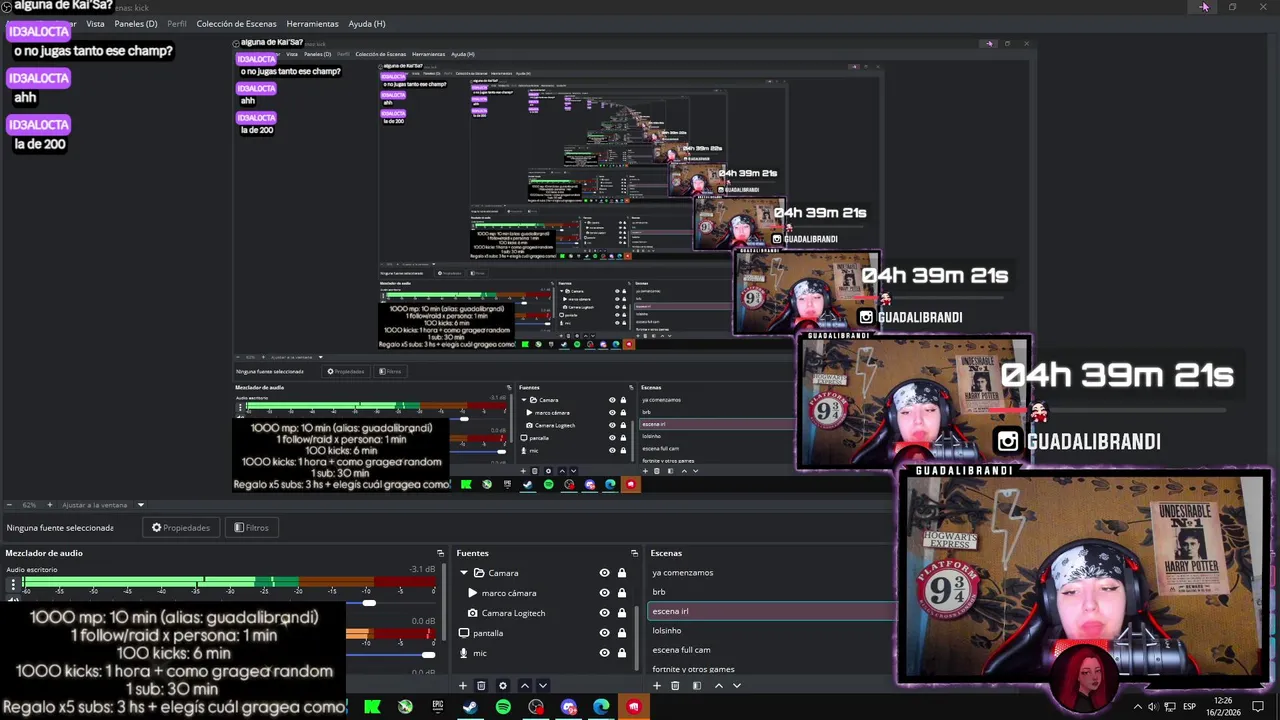The height and width of the screenshot is (720, 1280).
Task: Click the Camara group folder icon
Action: [x=479, y=573]
